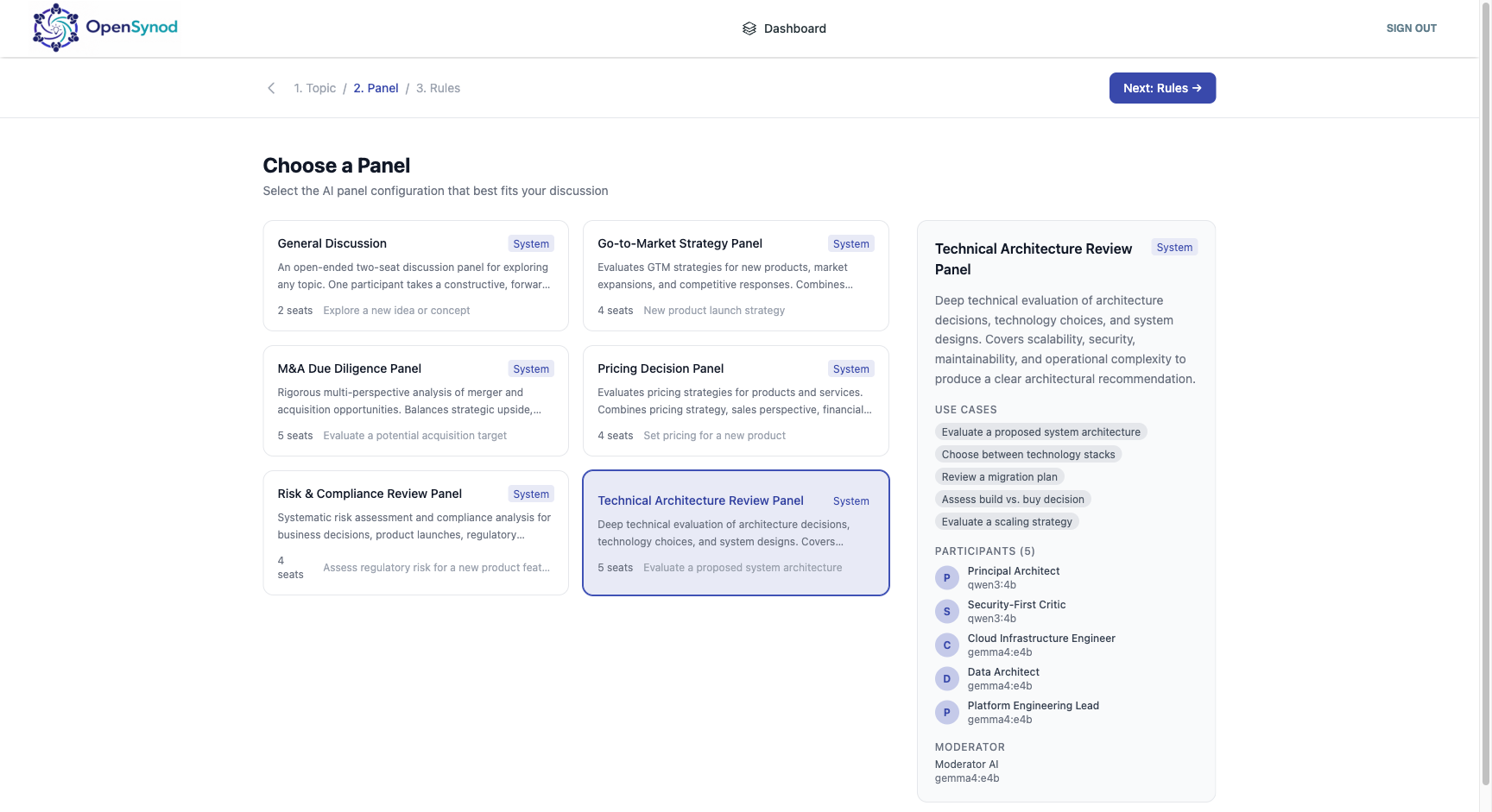The height and width of the screenshot is (812, 1492).
Task: Click Platform Engineering Lead avatar icon
Action: click(946, 713)
